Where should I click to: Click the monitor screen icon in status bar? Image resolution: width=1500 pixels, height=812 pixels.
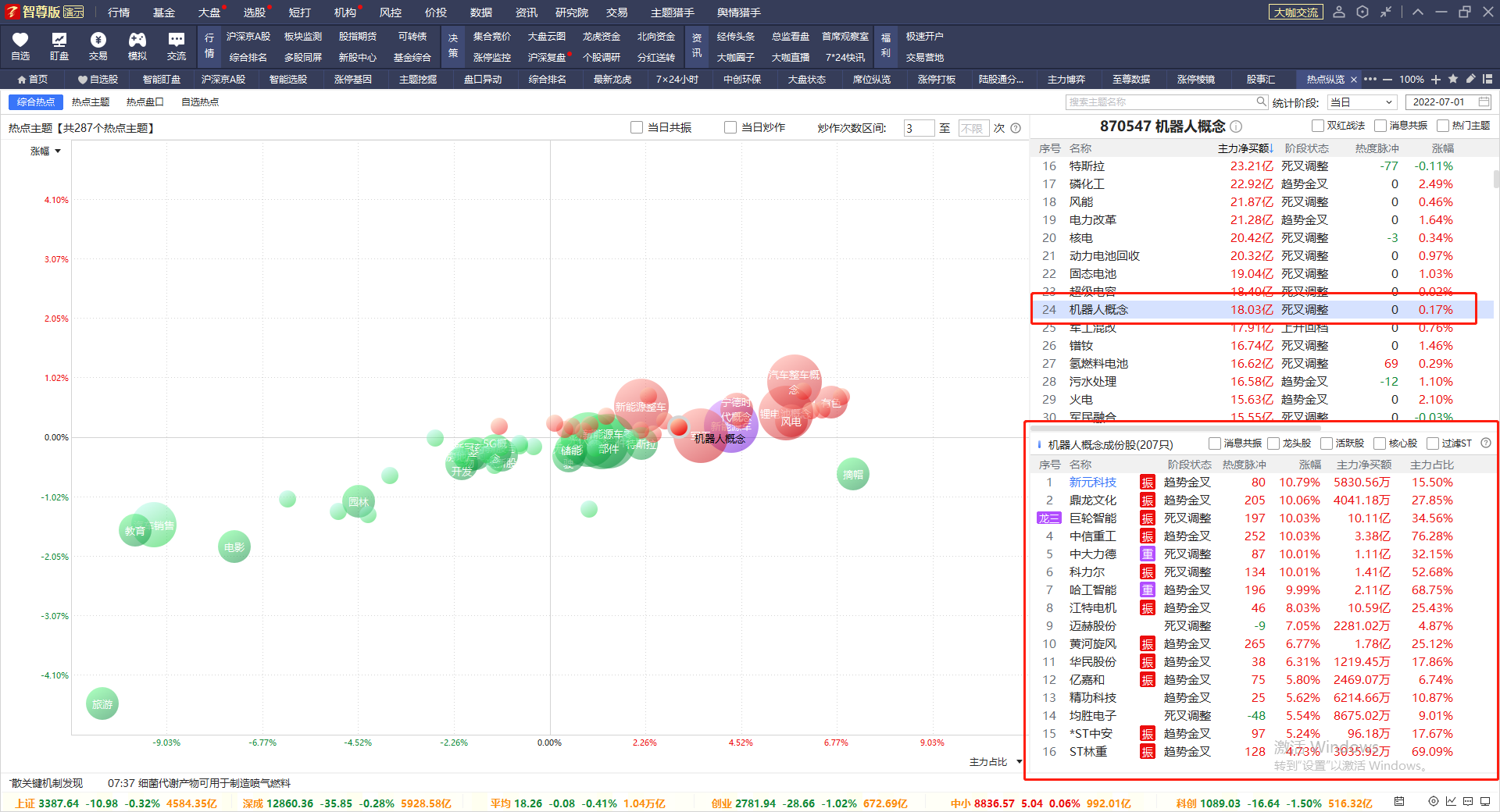coord(1485,801)
